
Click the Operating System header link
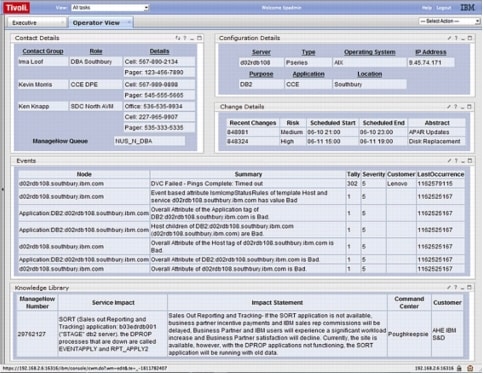(370, 52)
